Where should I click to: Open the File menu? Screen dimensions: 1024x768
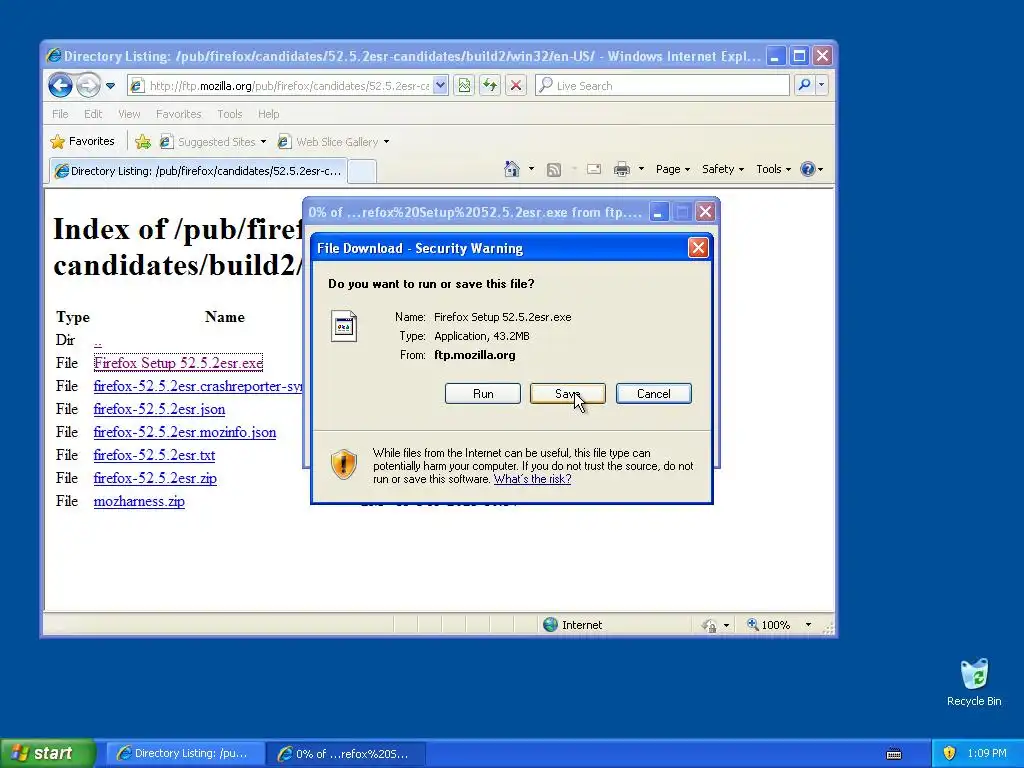pyautogui.click(x=60, y=114)
